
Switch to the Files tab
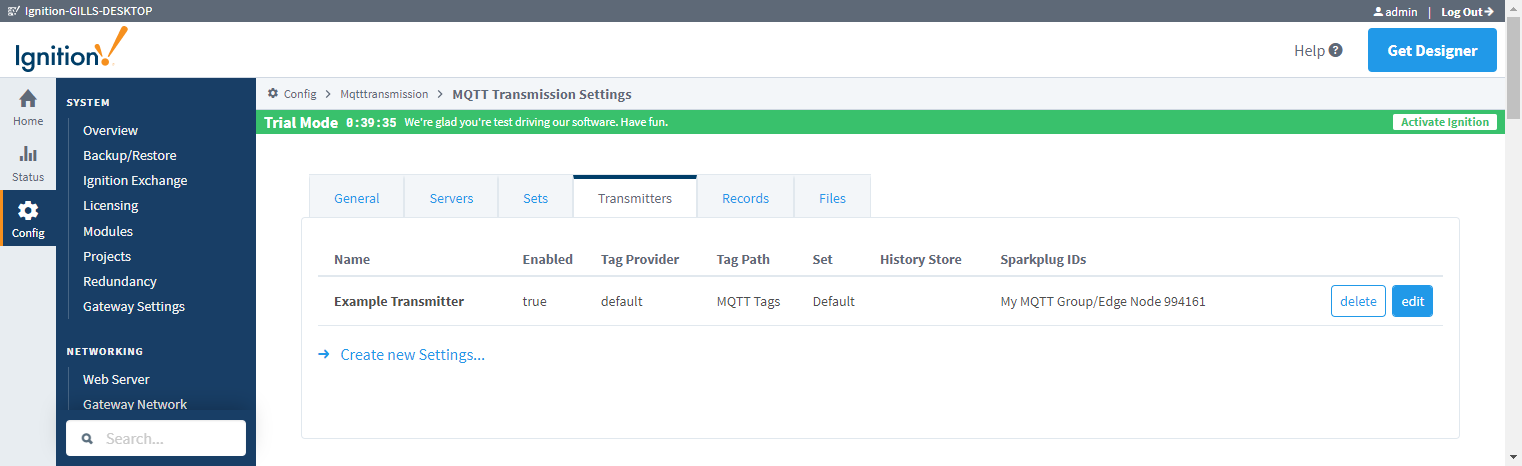(832, 197)
